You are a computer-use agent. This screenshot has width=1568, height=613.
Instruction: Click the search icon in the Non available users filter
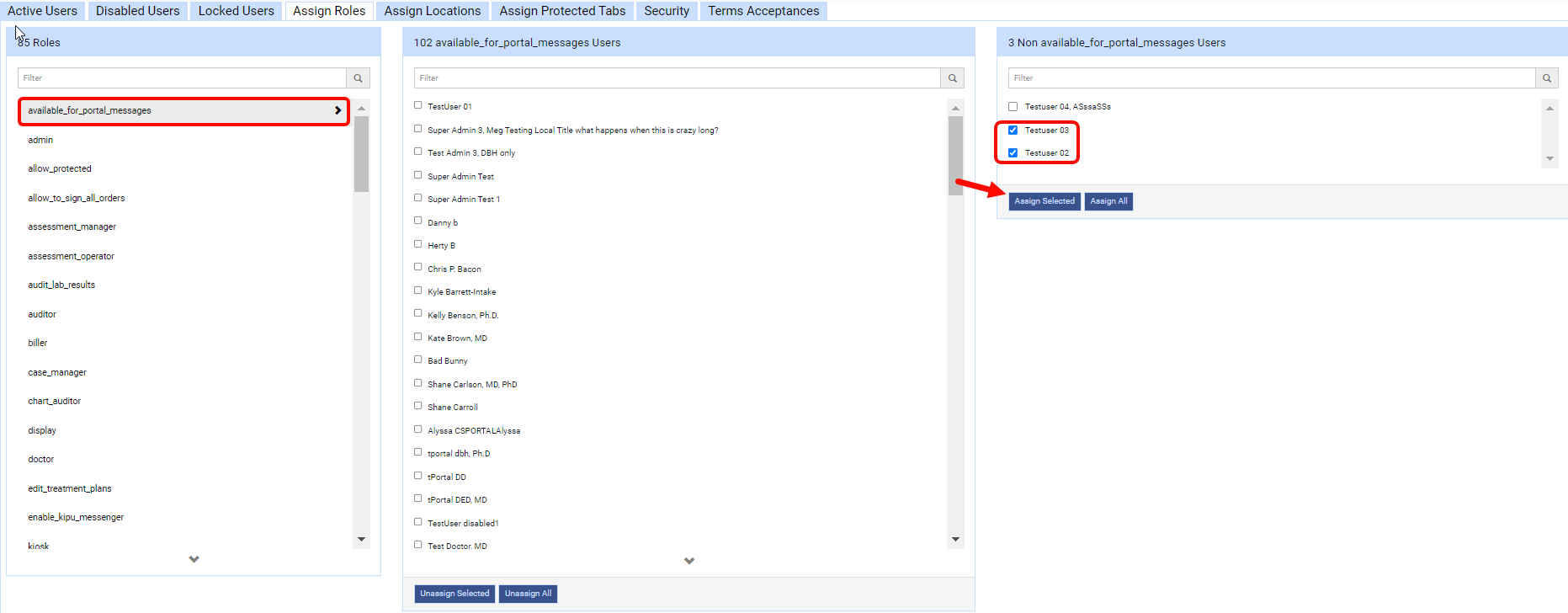(x=1546, y=78)
